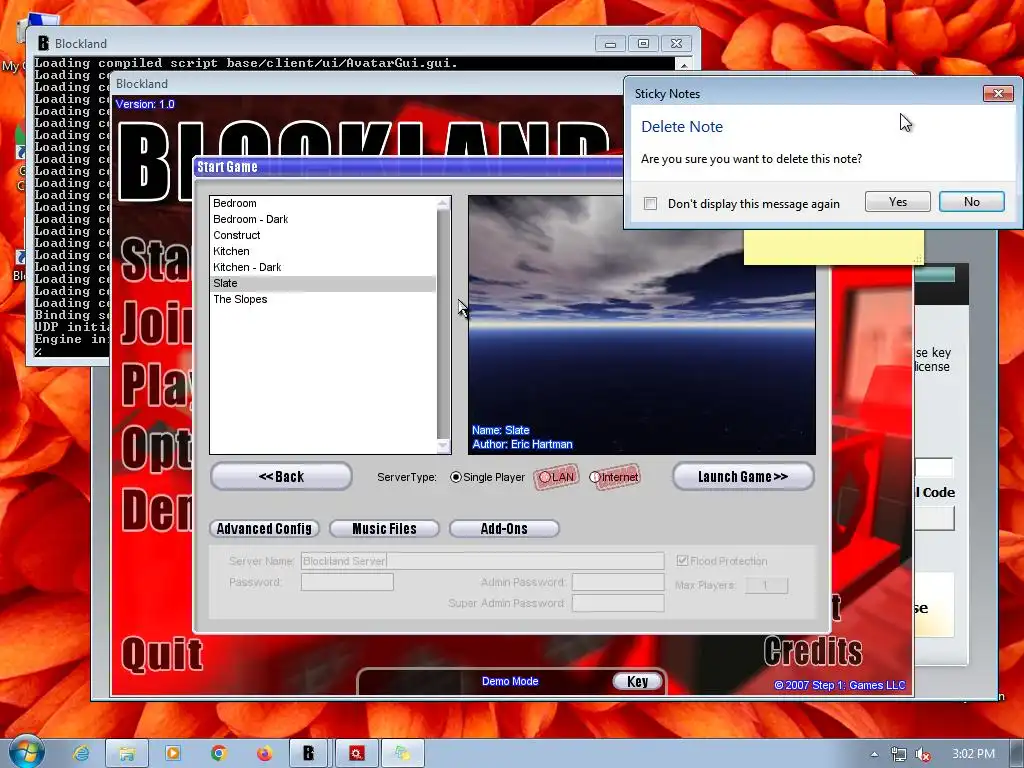Check Don't display this message again
Image resolution: width=1024 pixels, height=768 pixels.
(650, 204)
